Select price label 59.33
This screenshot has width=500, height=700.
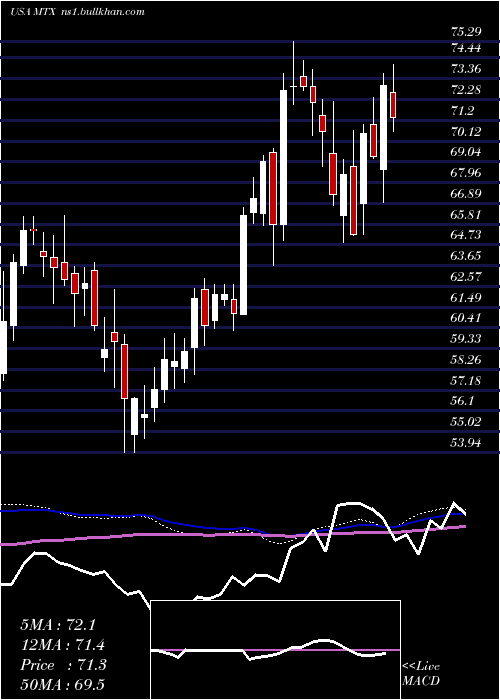click(x=466, y=338)
